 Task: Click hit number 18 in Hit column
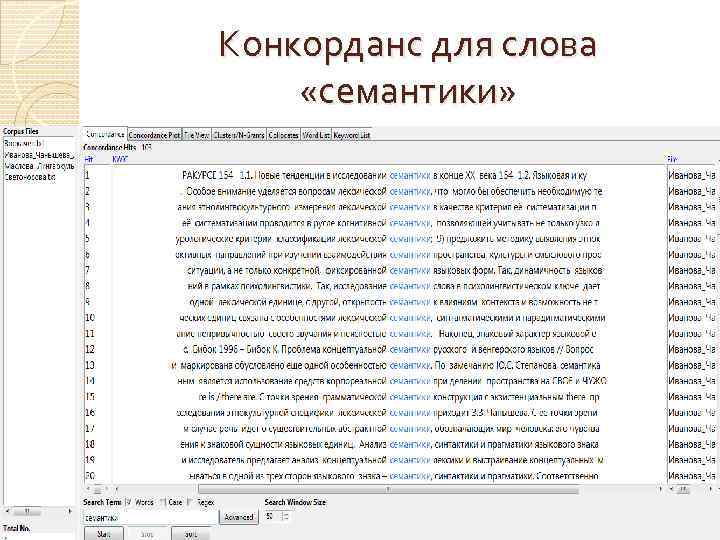click(90, 444)
